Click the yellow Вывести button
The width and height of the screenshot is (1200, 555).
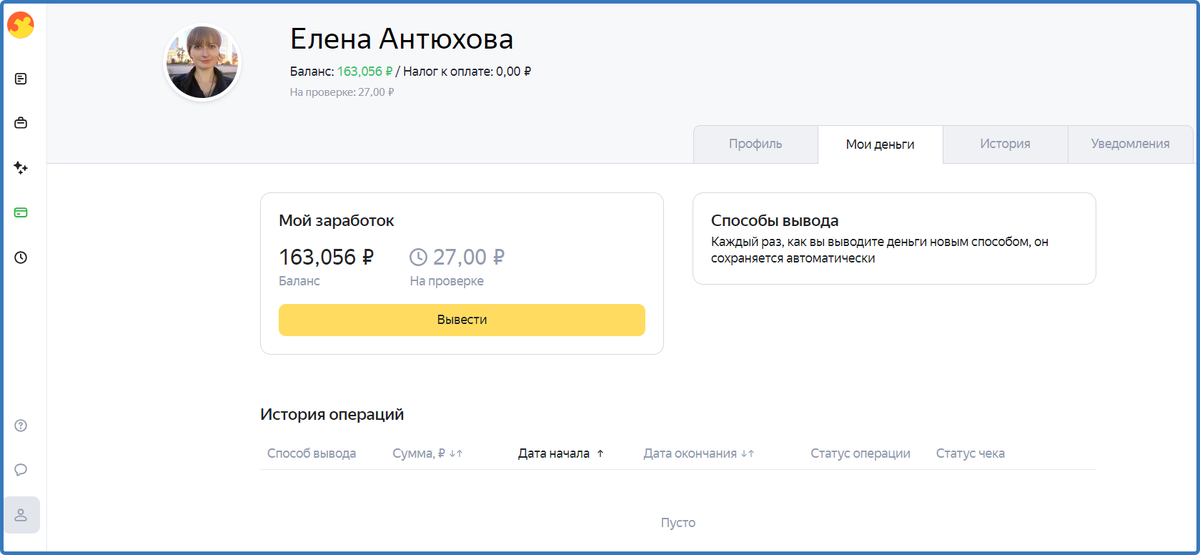pyautogui.click(x=462, y=320)
